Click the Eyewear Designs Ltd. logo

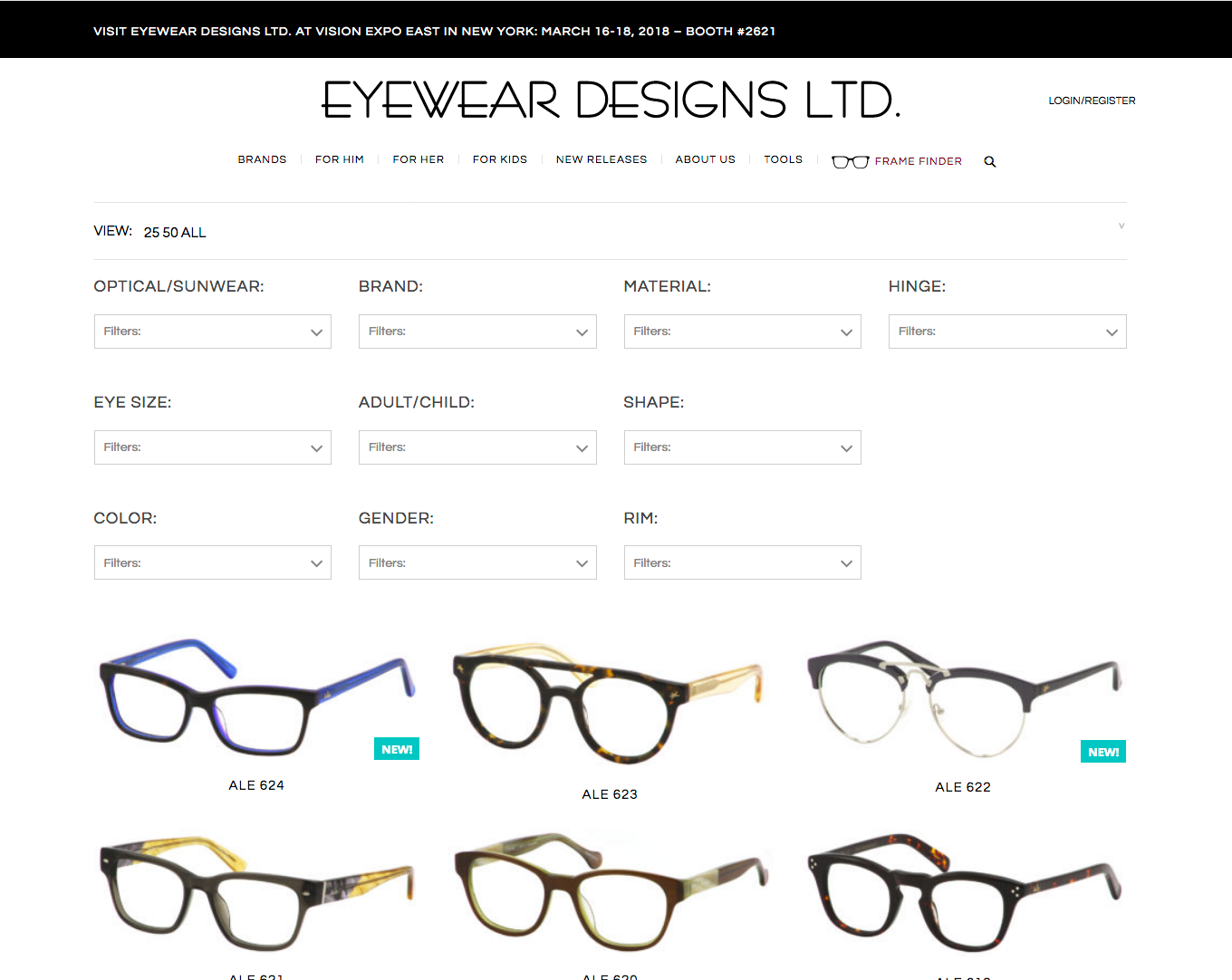pos(611,100)
